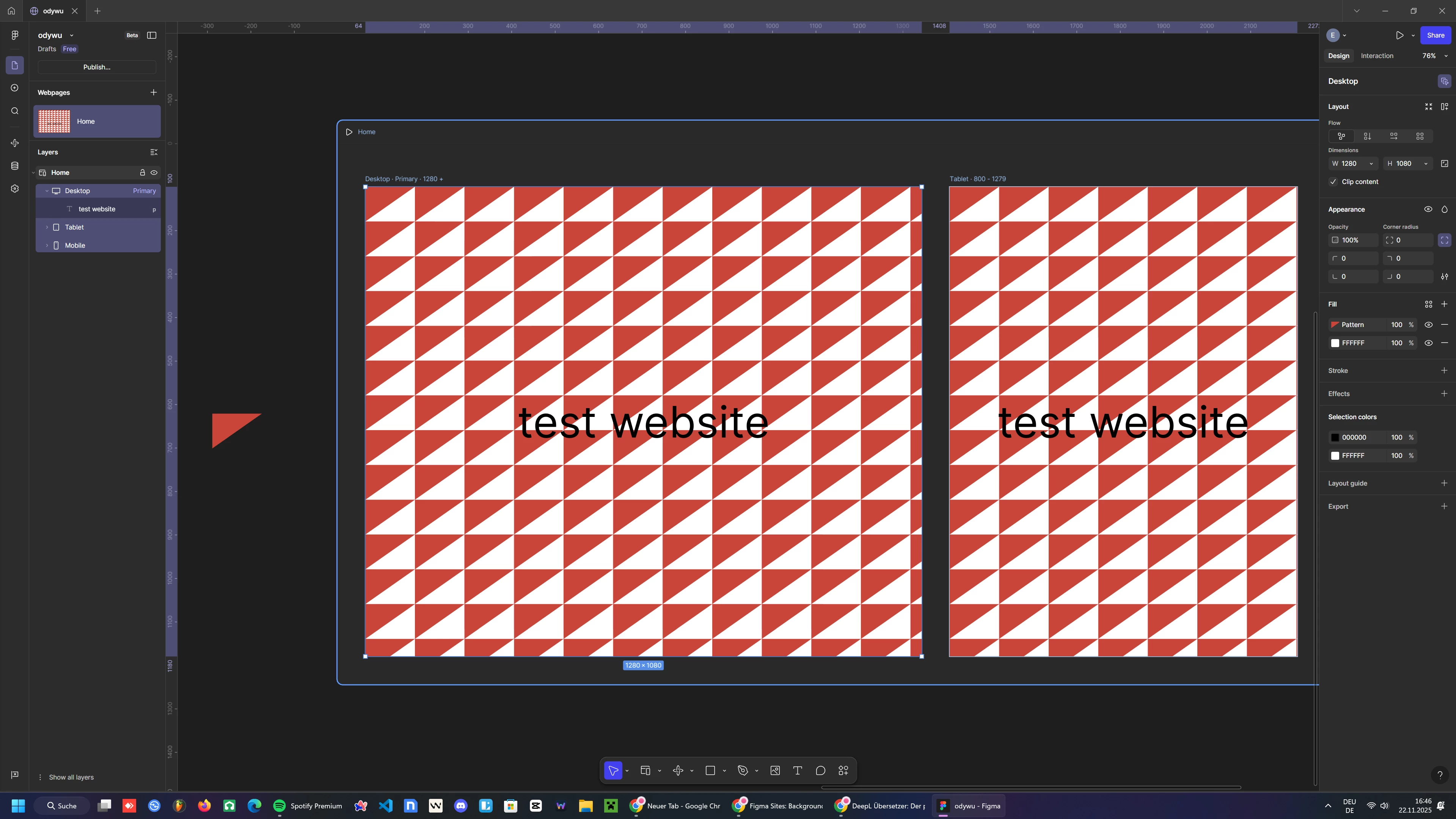Open the image insert tool

pos(775,770)
